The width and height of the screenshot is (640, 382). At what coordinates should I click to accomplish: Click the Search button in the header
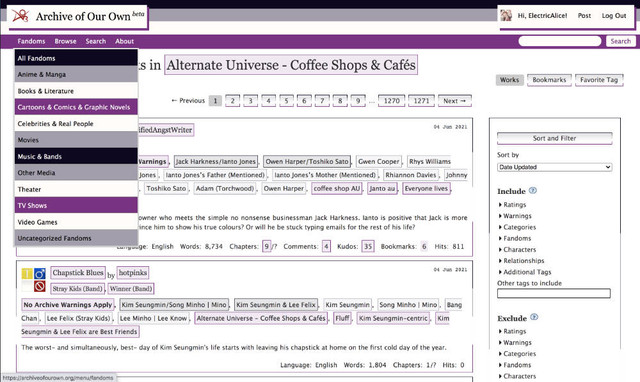point(620,41)
